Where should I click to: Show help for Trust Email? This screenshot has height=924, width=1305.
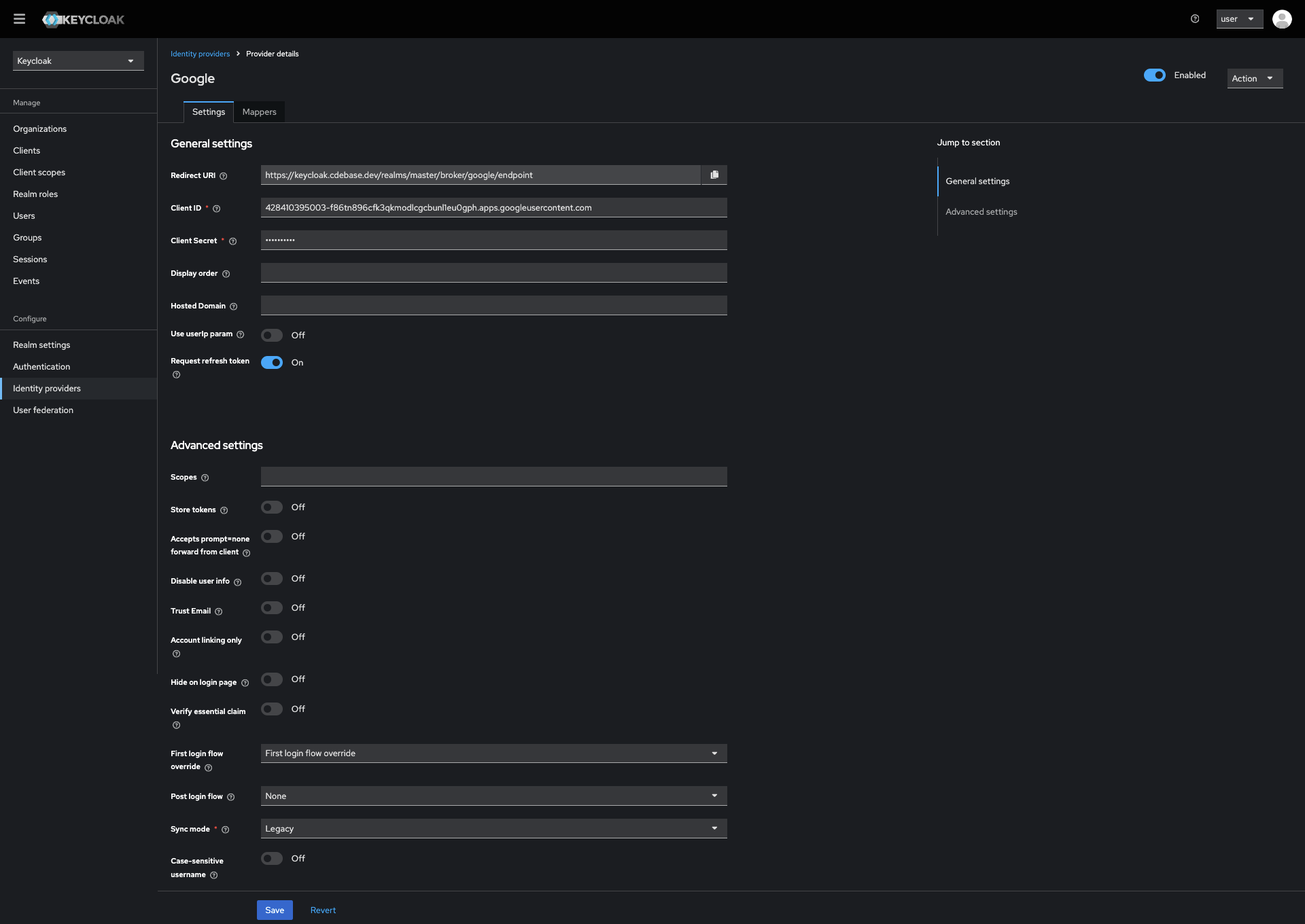coord(218,611)
